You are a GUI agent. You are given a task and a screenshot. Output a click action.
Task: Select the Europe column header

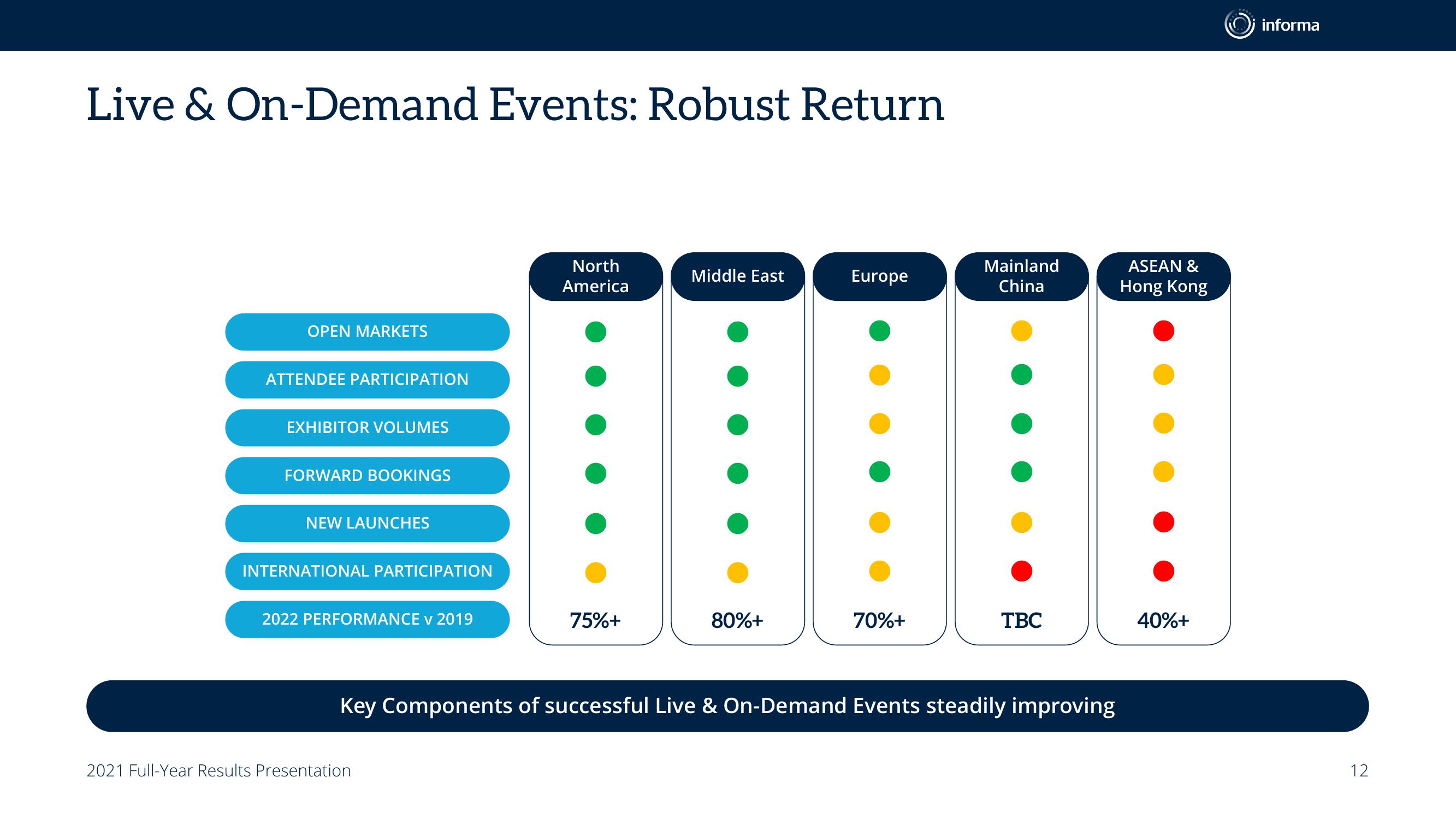tap(879, 276)
